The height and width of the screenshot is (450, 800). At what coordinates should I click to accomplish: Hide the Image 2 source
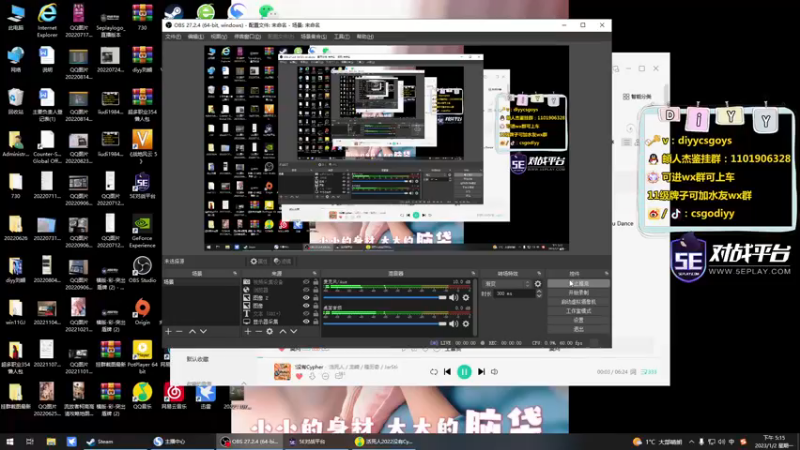(306, 297)
